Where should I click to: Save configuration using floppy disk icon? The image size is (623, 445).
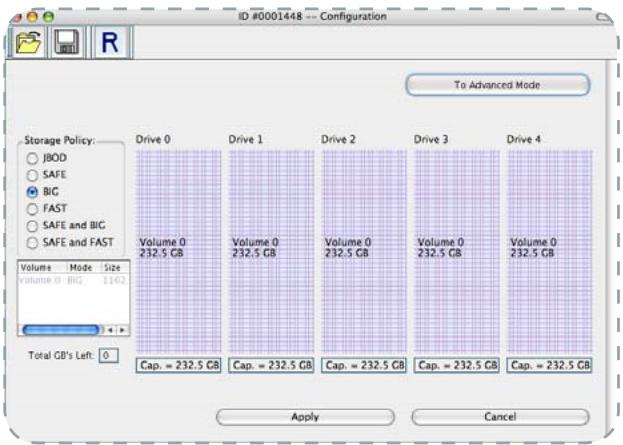coord(67,42)
